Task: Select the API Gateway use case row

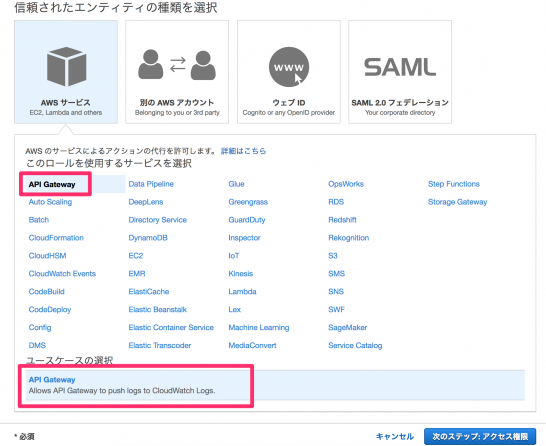Action: coord(275,385)
